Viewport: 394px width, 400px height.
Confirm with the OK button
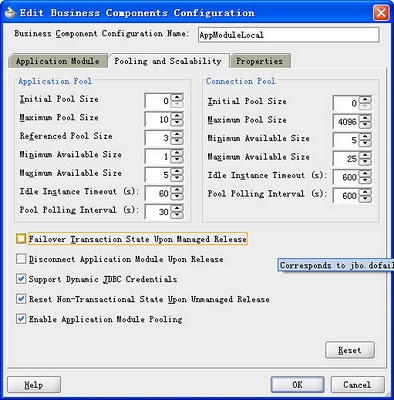pos(297,385)
